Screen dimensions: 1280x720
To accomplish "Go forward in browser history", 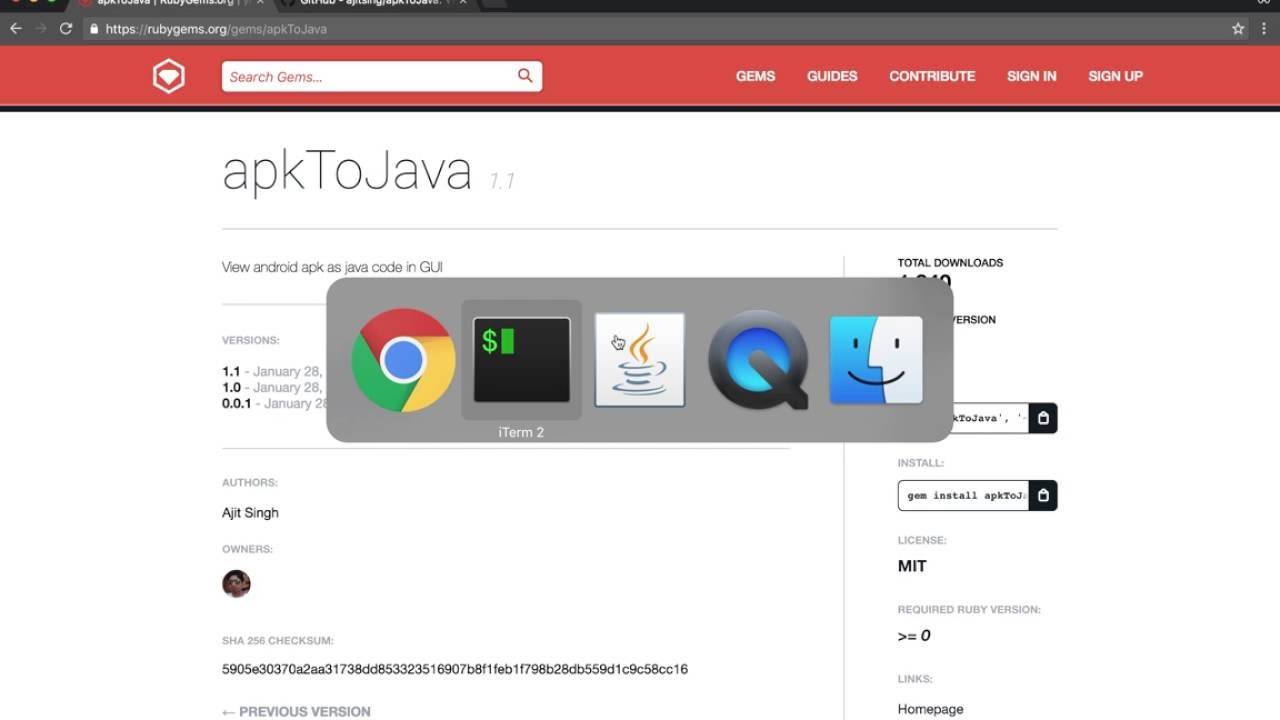I will 41,29.
